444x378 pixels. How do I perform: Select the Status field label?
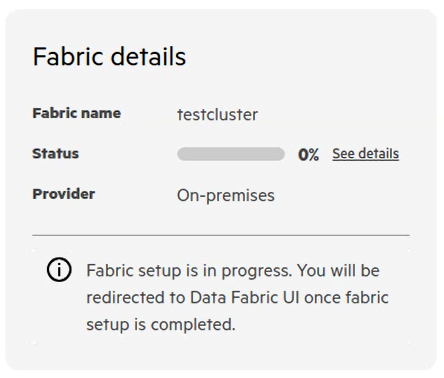(55, 154)
